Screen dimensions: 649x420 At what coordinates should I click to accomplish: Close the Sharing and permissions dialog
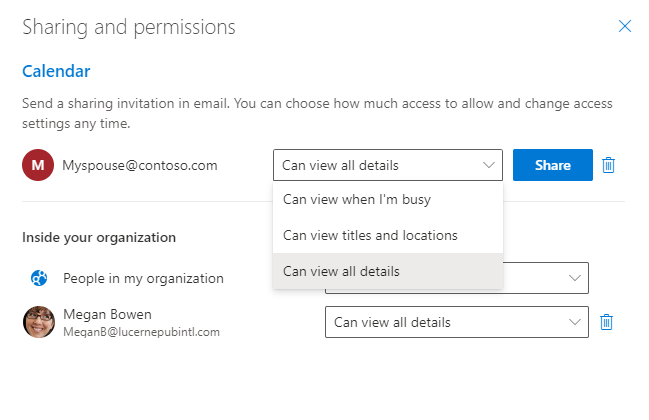(x=624, y=26)
